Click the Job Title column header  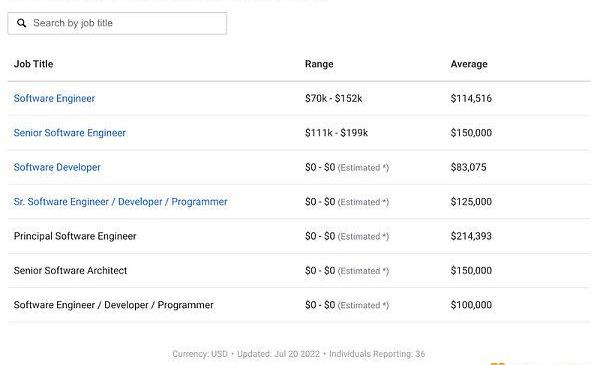34,64
